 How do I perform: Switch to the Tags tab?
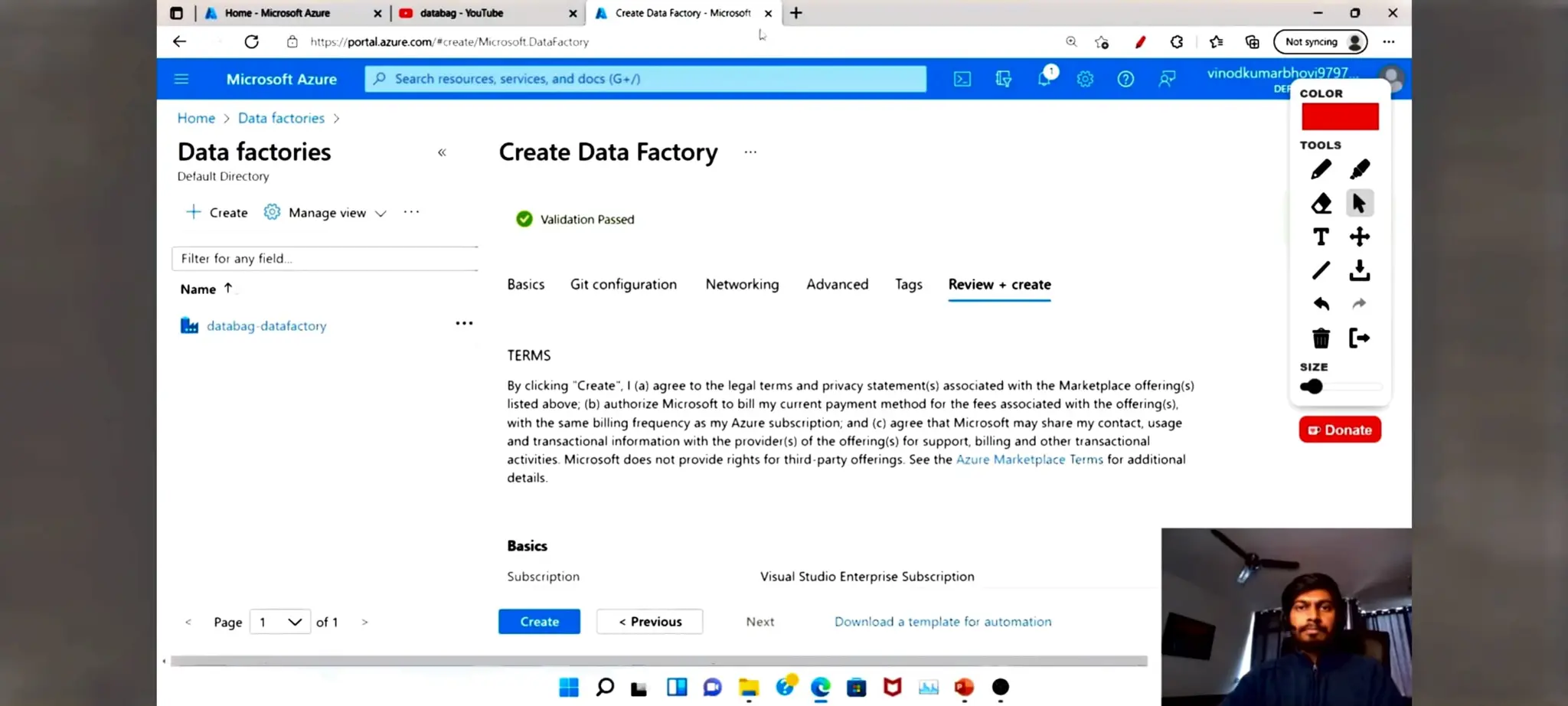(x=909, y=284)
